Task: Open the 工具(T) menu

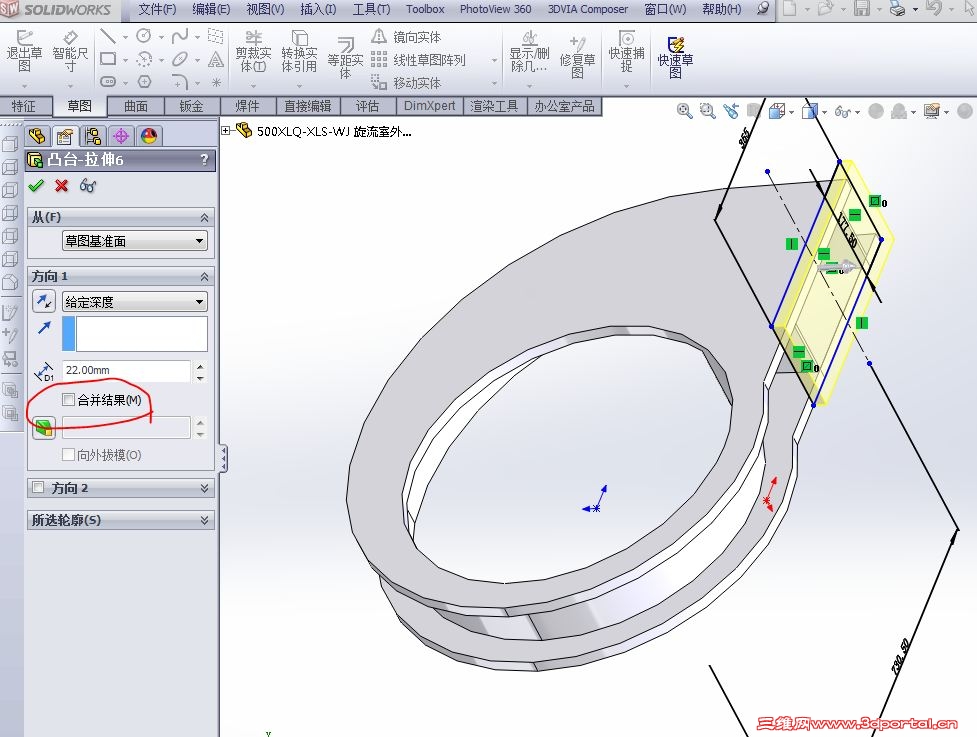Action: coord(371,9)
